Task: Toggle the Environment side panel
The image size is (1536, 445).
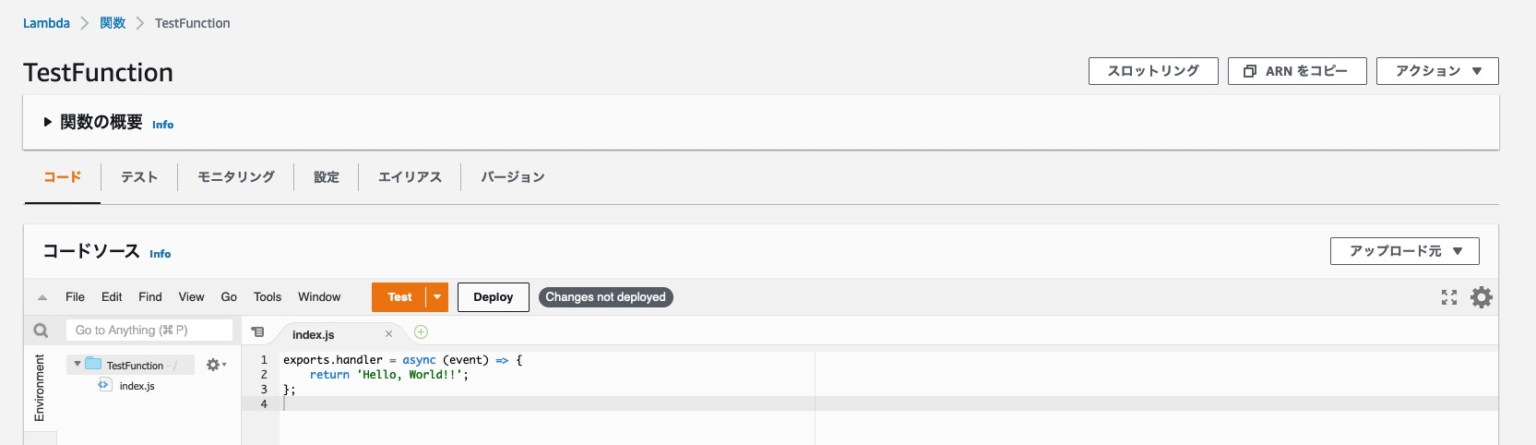Action: pos(40,386)
